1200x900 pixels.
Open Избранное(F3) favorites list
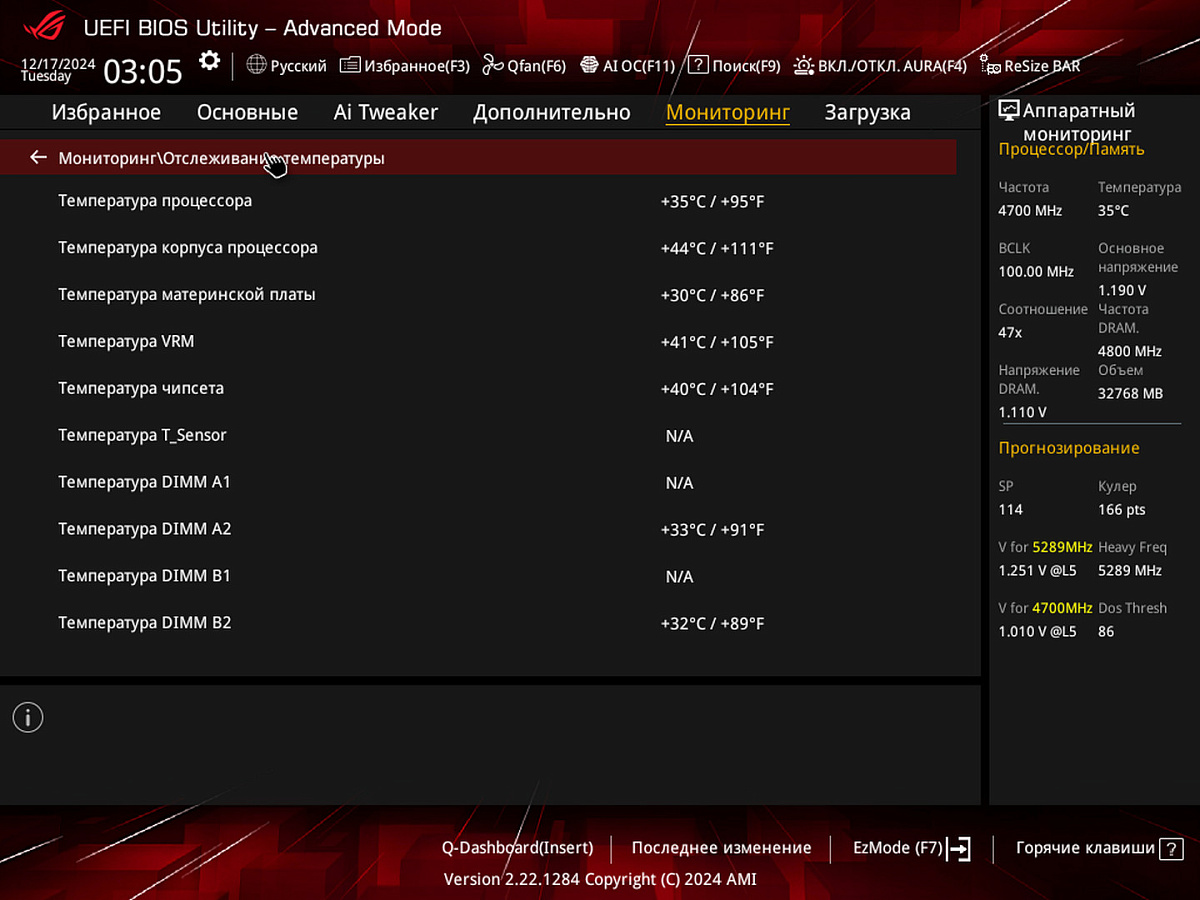(404, 66)
